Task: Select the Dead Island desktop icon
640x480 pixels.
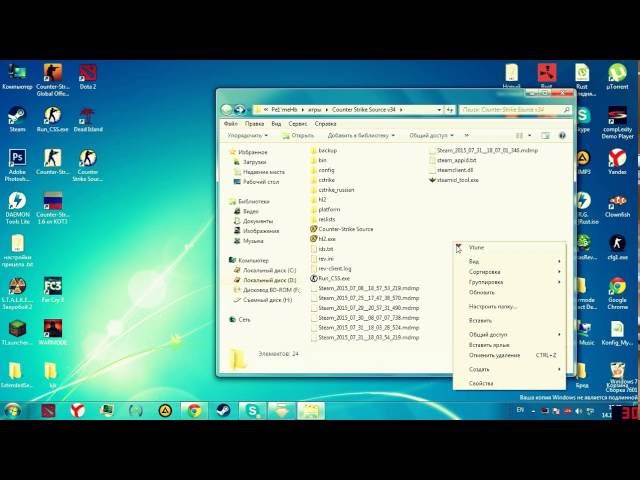Action: (88, 119)
